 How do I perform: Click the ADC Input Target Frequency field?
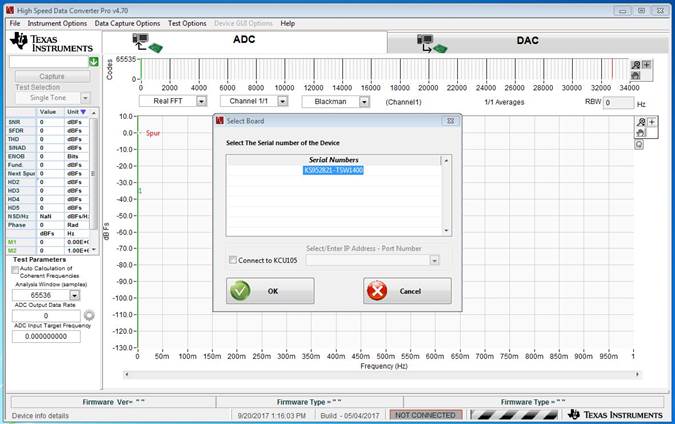[46, 337]
